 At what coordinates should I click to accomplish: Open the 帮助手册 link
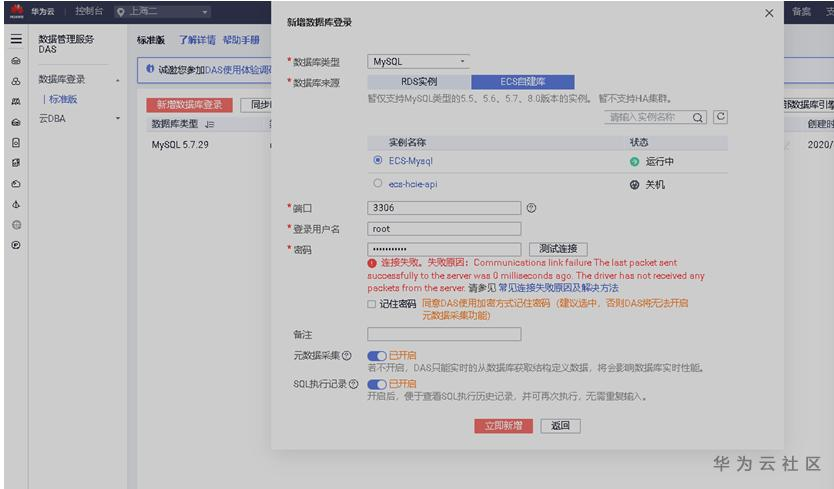point(241,40)
